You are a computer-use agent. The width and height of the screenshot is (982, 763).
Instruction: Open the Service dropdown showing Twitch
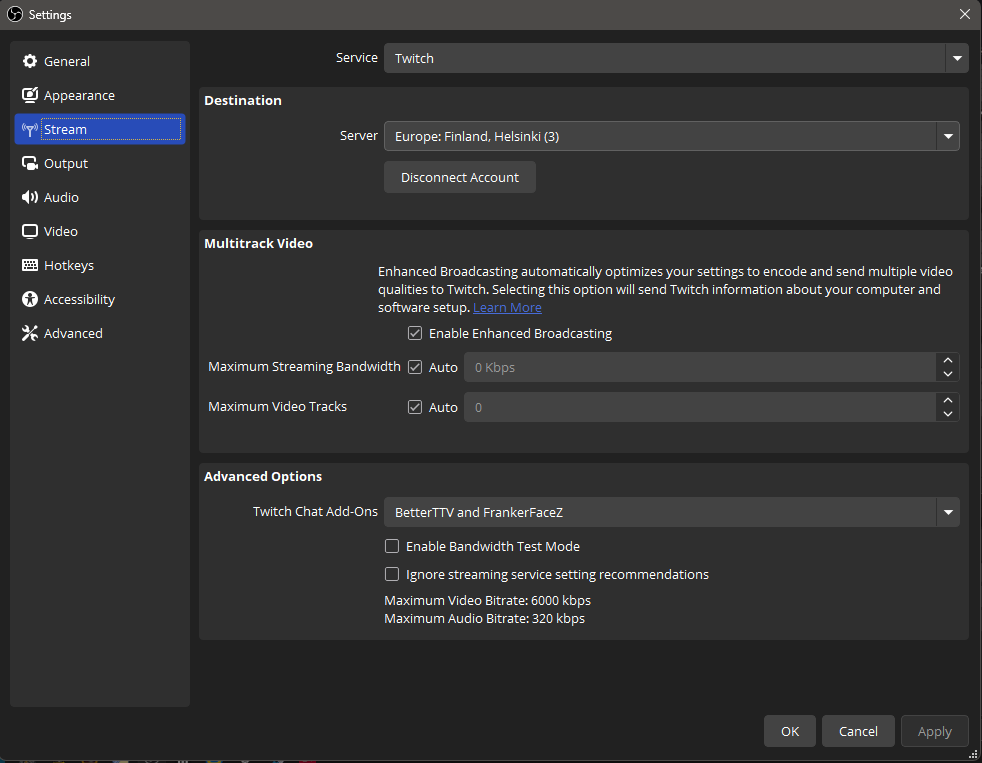pos(676,58)
